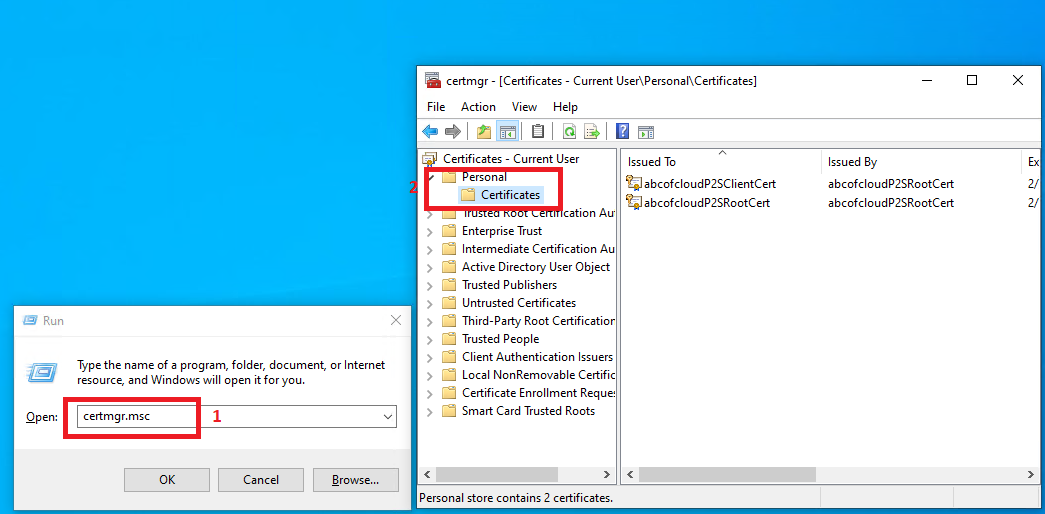Maximize the certmgr window
The image size is (1045, 514).
pyautogui.click(x=972, y=81)
